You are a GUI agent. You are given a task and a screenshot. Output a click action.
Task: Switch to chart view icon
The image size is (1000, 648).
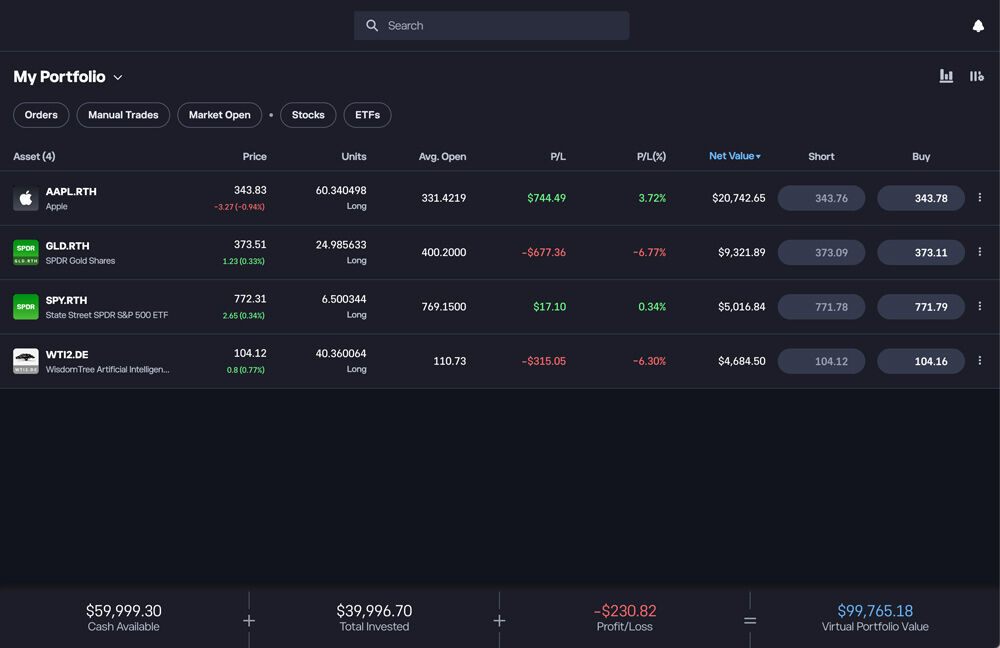pyautogui.click(x=946, y=76)
